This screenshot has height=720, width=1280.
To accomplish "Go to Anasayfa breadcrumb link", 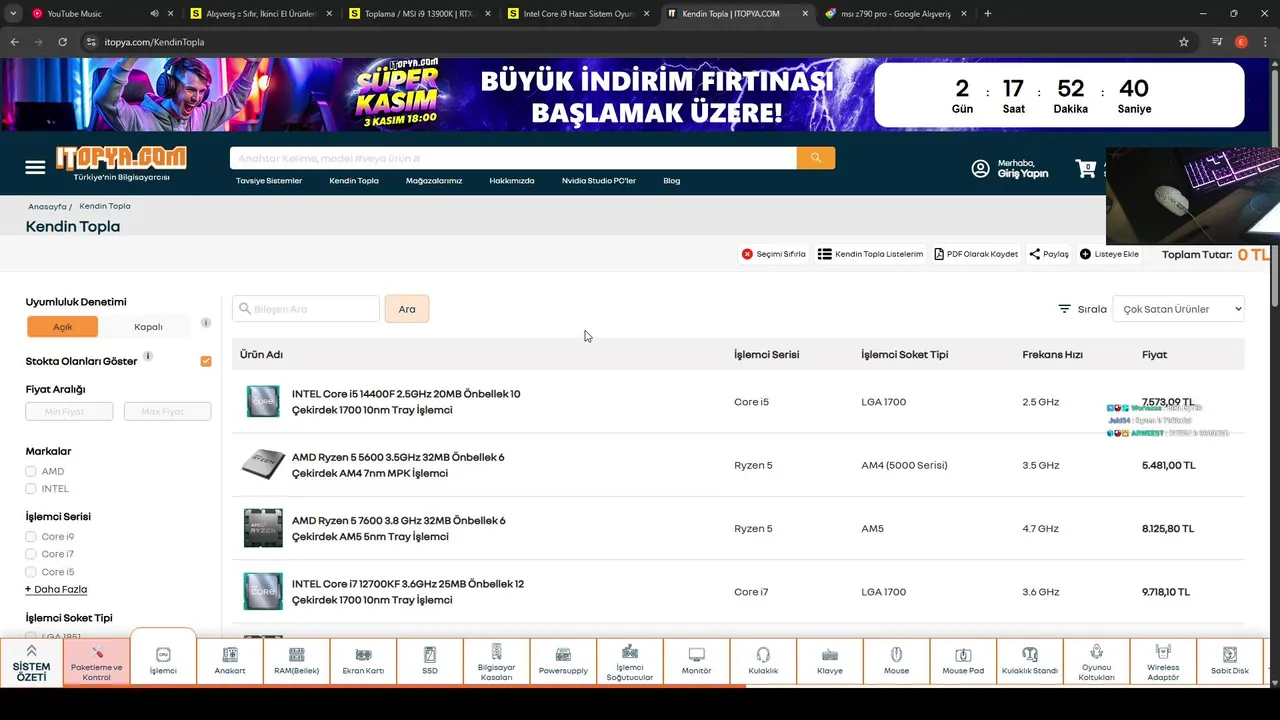I will [47, 206].
